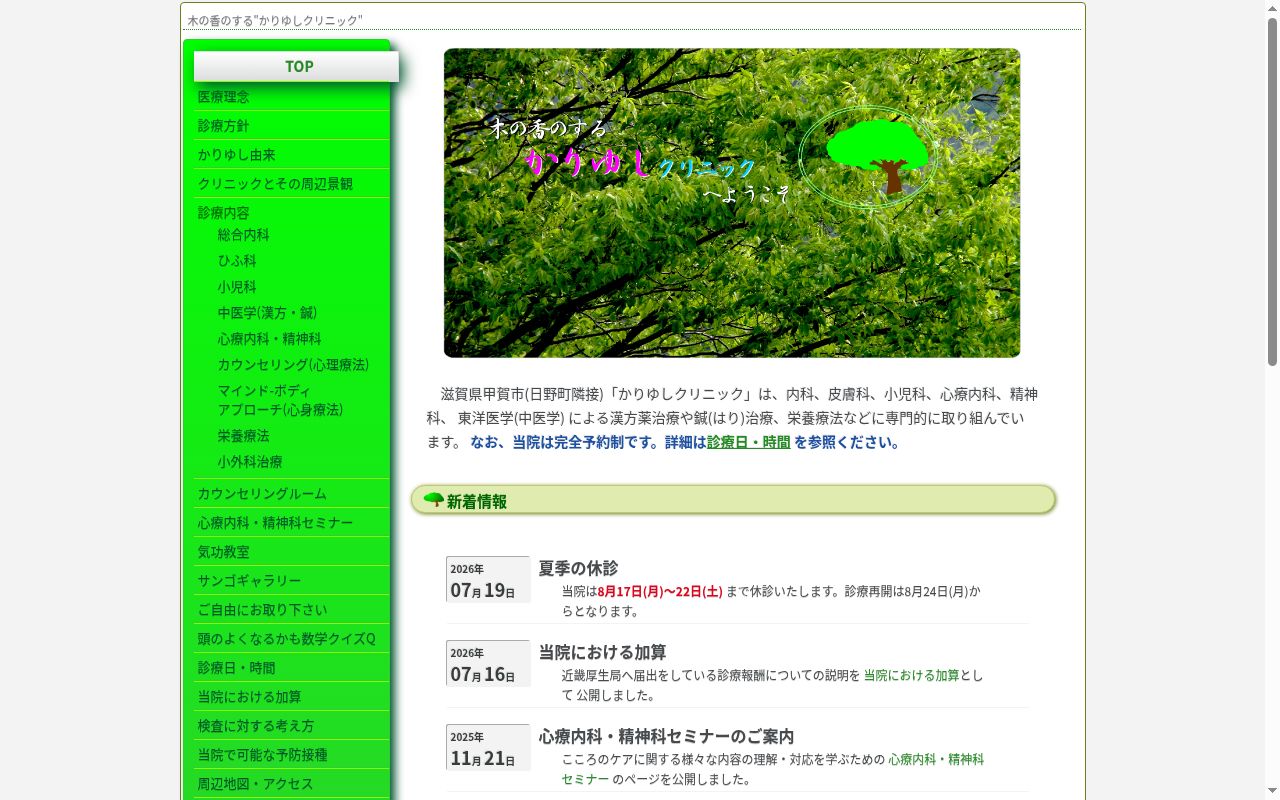Click 心療内科・精神科セミナーのご案内 heading
The image size is (1280, 800).
[x=666, y=736]
